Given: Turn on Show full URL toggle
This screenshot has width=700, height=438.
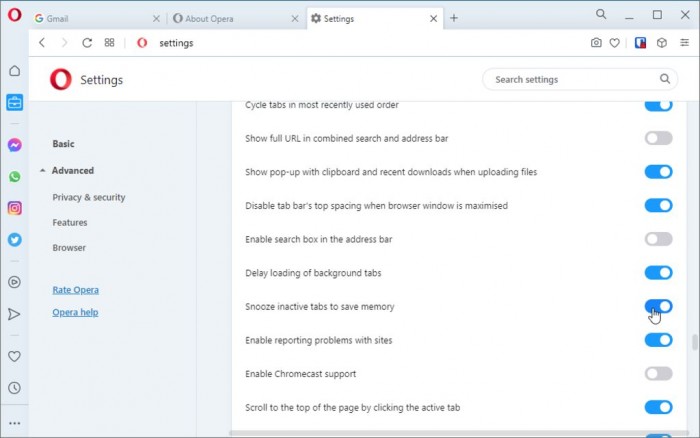Looking at the screenshot, I should [x=658, y=138].
